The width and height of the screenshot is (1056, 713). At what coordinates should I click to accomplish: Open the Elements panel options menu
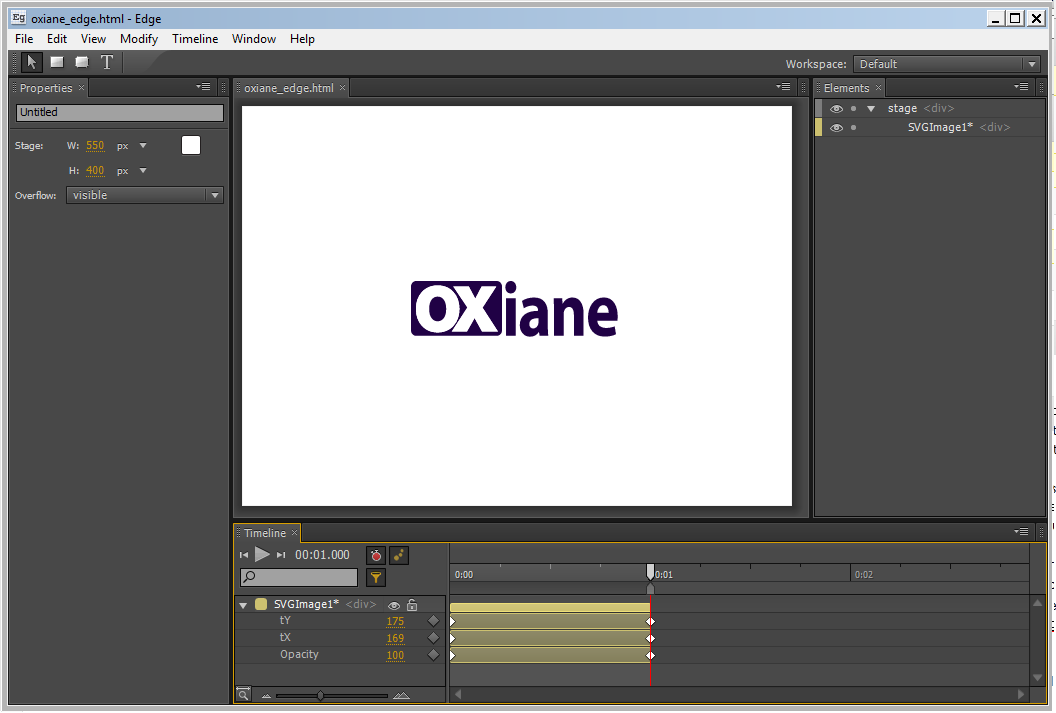tap(1021, 87)
